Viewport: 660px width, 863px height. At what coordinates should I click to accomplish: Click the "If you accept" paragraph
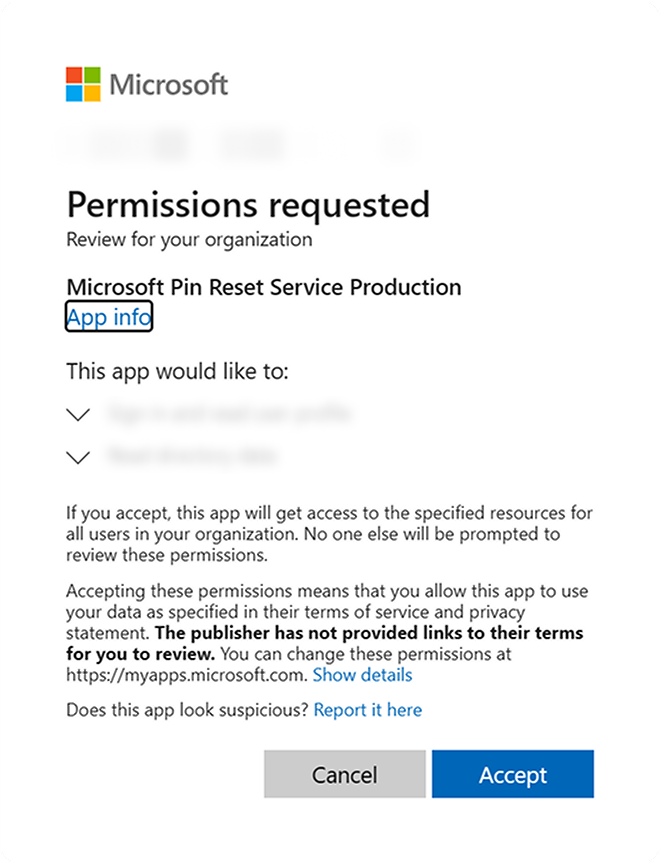[x=329, y=533]
